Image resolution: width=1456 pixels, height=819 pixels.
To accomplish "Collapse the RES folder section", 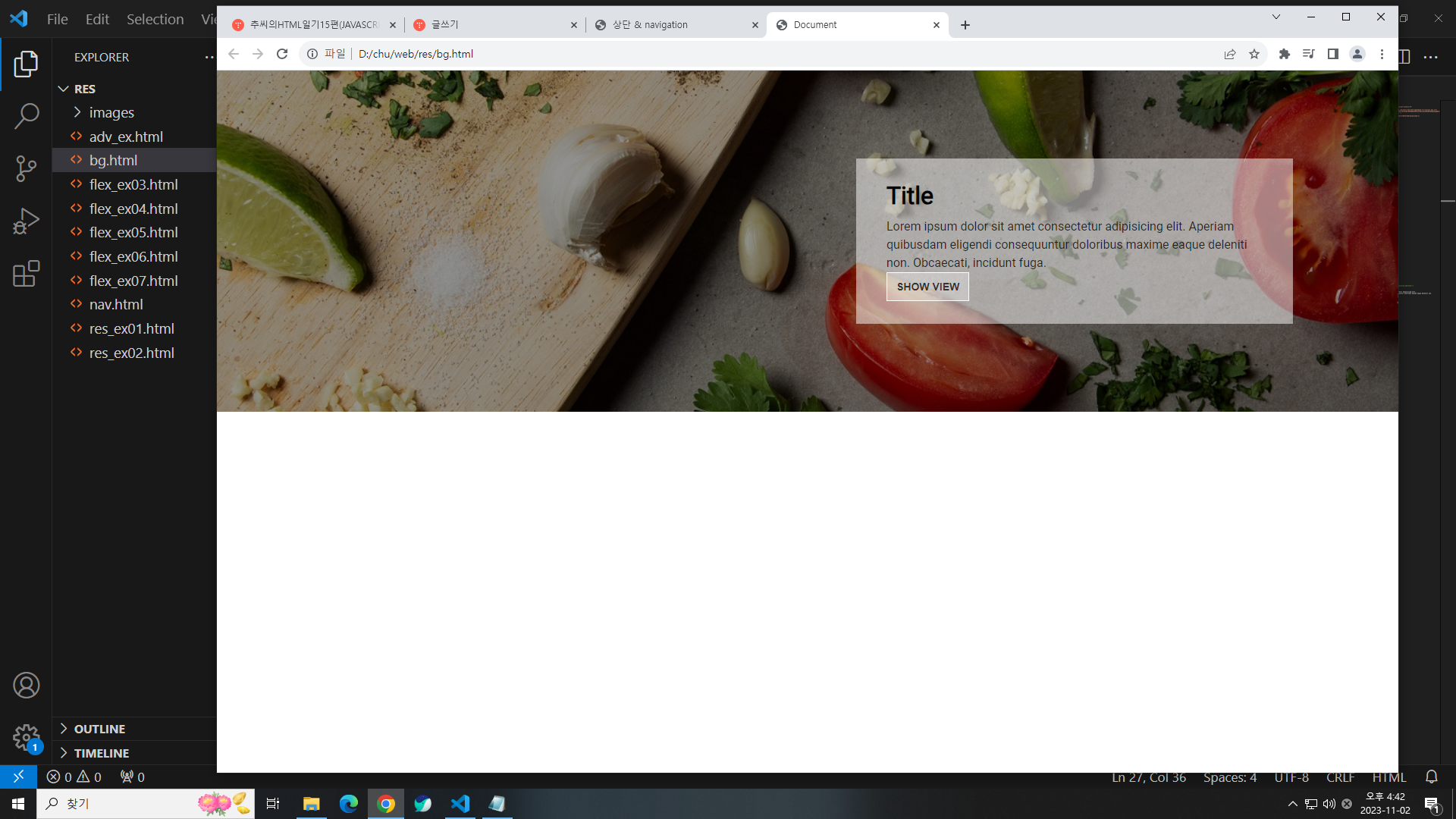I will click(x=84, y=89).
